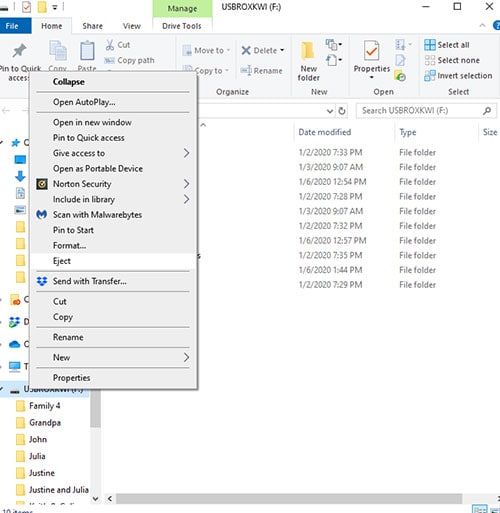This screenshot has width=500, height=513.
Task: Click the Select none button
Action: [x=452, y=60]
